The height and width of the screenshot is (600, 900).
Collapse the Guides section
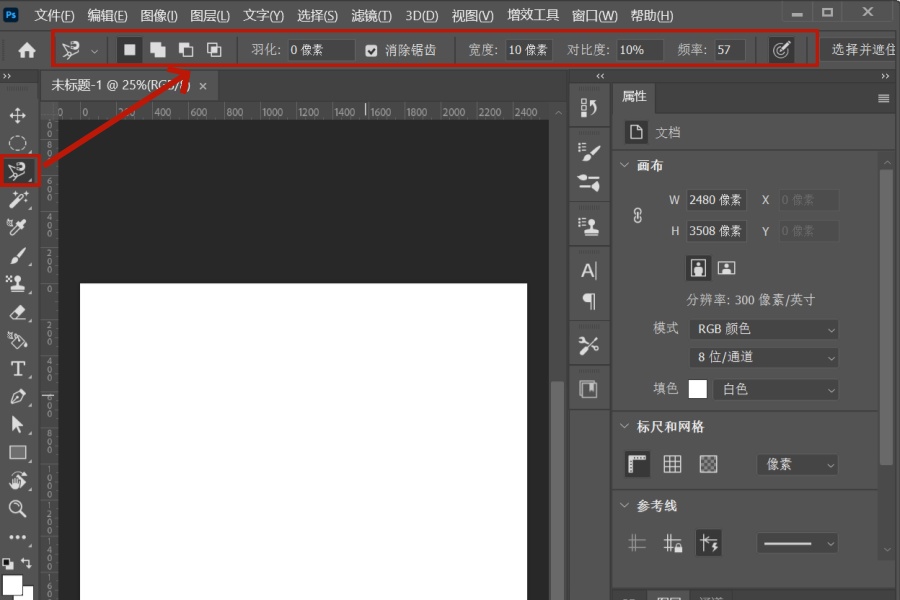click(624, 506)
